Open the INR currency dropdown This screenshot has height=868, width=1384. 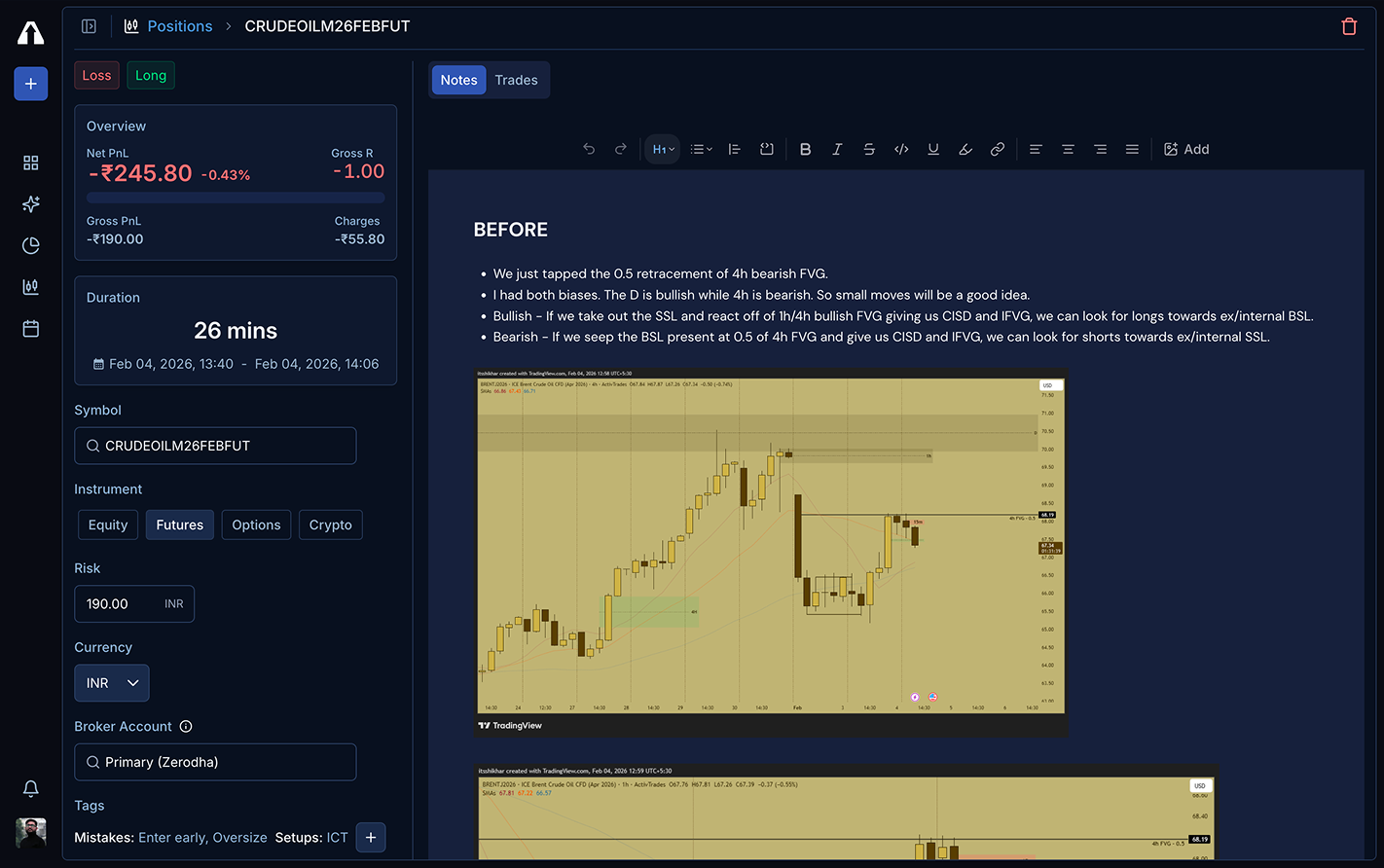(111, 682)
